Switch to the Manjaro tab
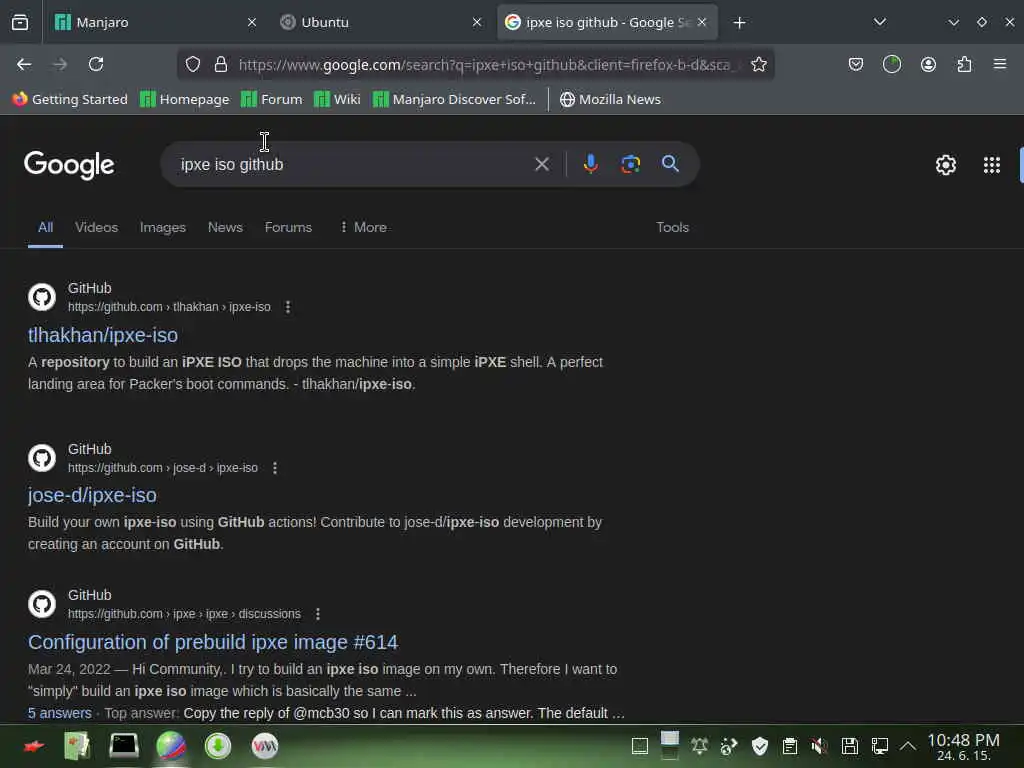The height and width of the screenshot is (768, 1024). pos(153,22)
